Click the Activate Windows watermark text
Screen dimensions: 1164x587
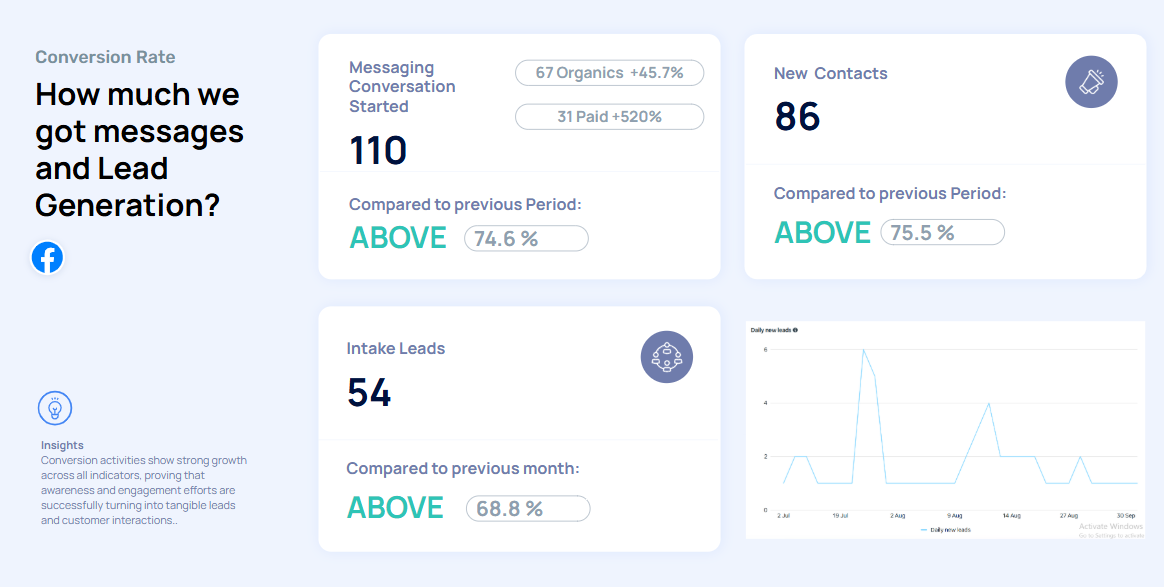click(x=1110, y=526)
